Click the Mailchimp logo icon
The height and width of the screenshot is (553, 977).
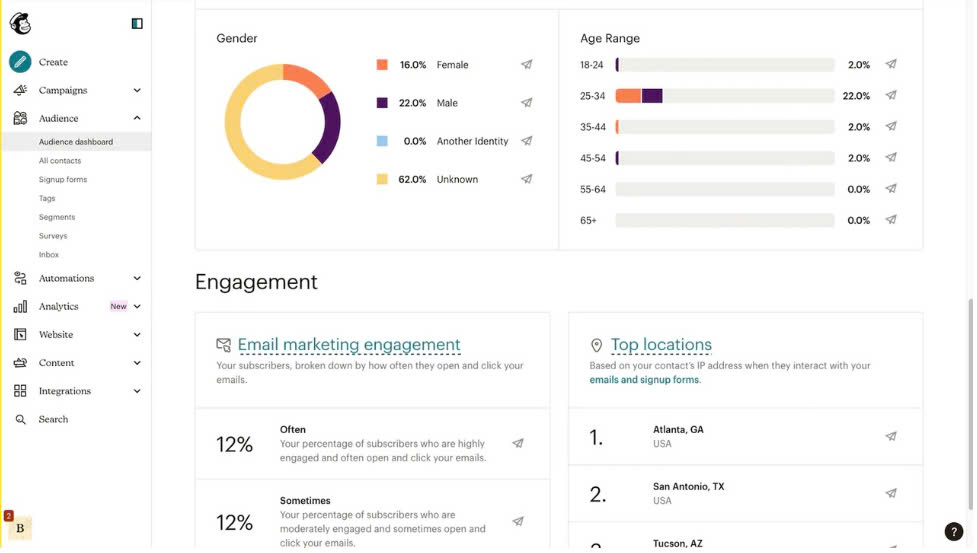pyautogui.click(x=20, y=23)
